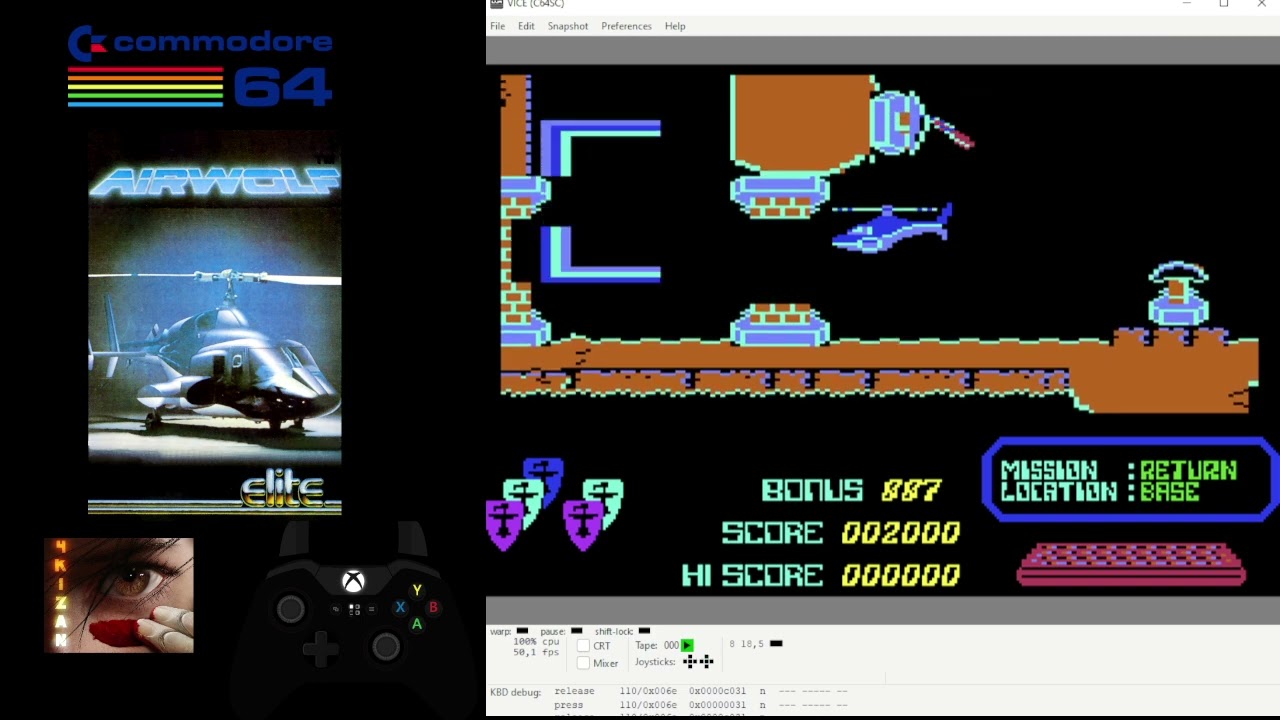
Task: Click the first 'release' KBD debug row
Action: pos(701,691)
